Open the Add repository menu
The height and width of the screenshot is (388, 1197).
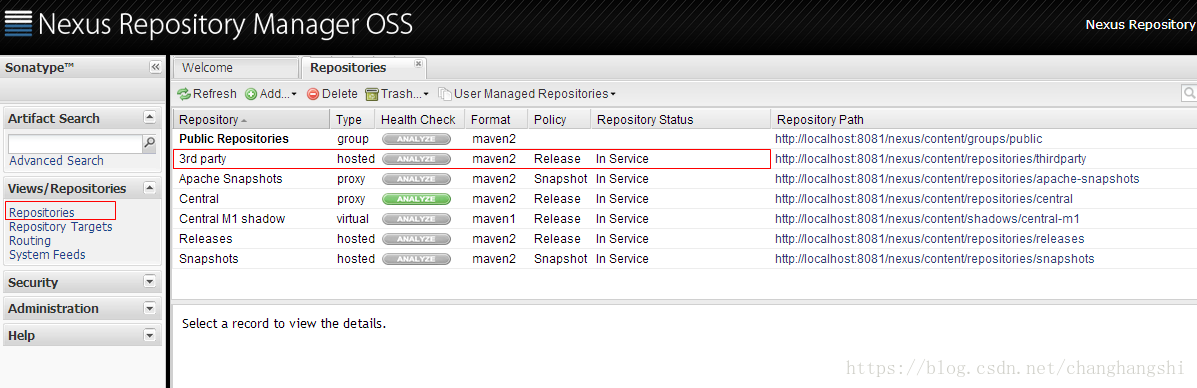click(x=271, y=94)
